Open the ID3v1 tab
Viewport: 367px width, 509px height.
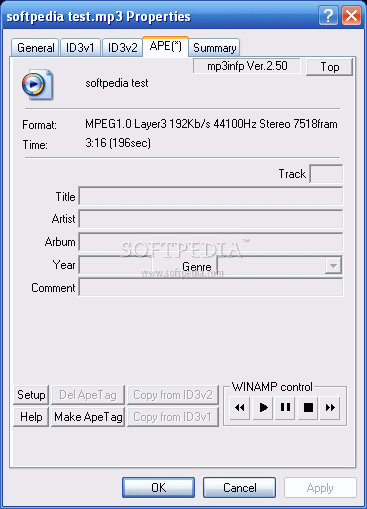(x=80, y=48)
